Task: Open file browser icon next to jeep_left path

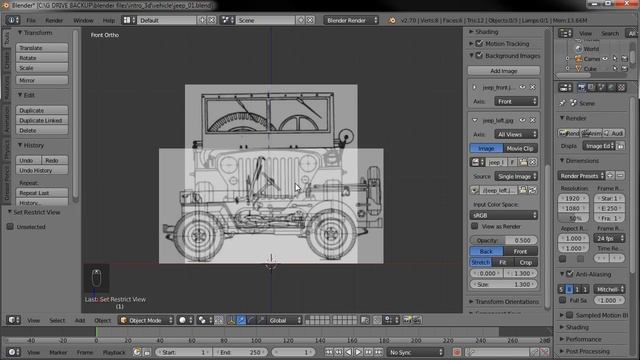Action: (x=523, y=190)
